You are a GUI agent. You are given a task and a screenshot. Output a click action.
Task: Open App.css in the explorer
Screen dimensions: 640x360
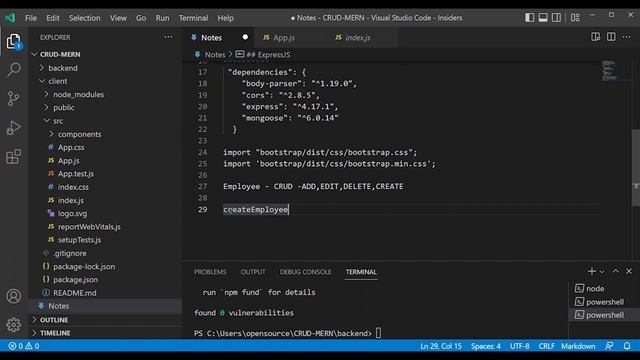coord(71,147)
